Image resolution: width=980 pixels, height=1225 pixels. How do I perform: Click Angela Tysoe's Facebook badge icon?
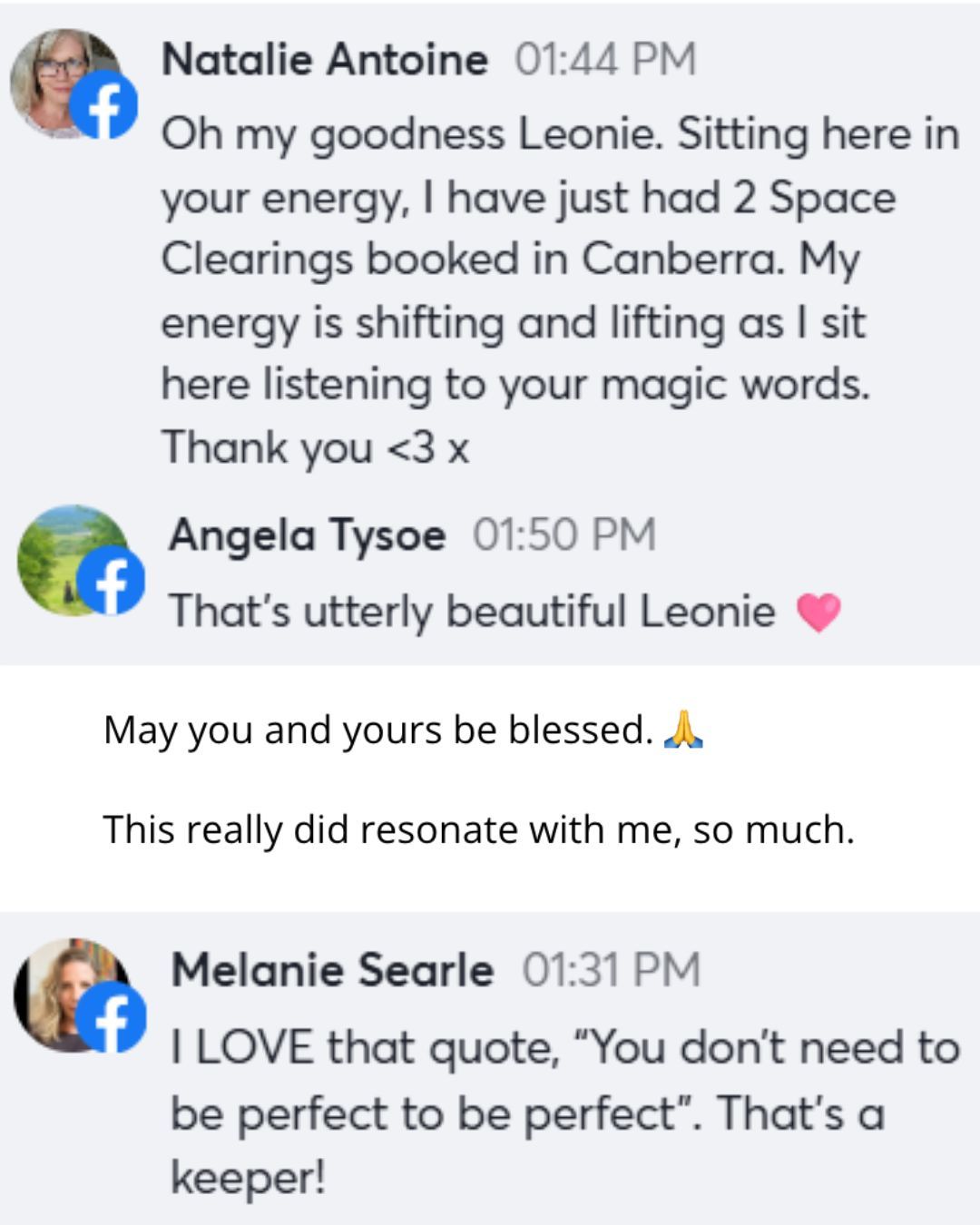click(111, 581)
